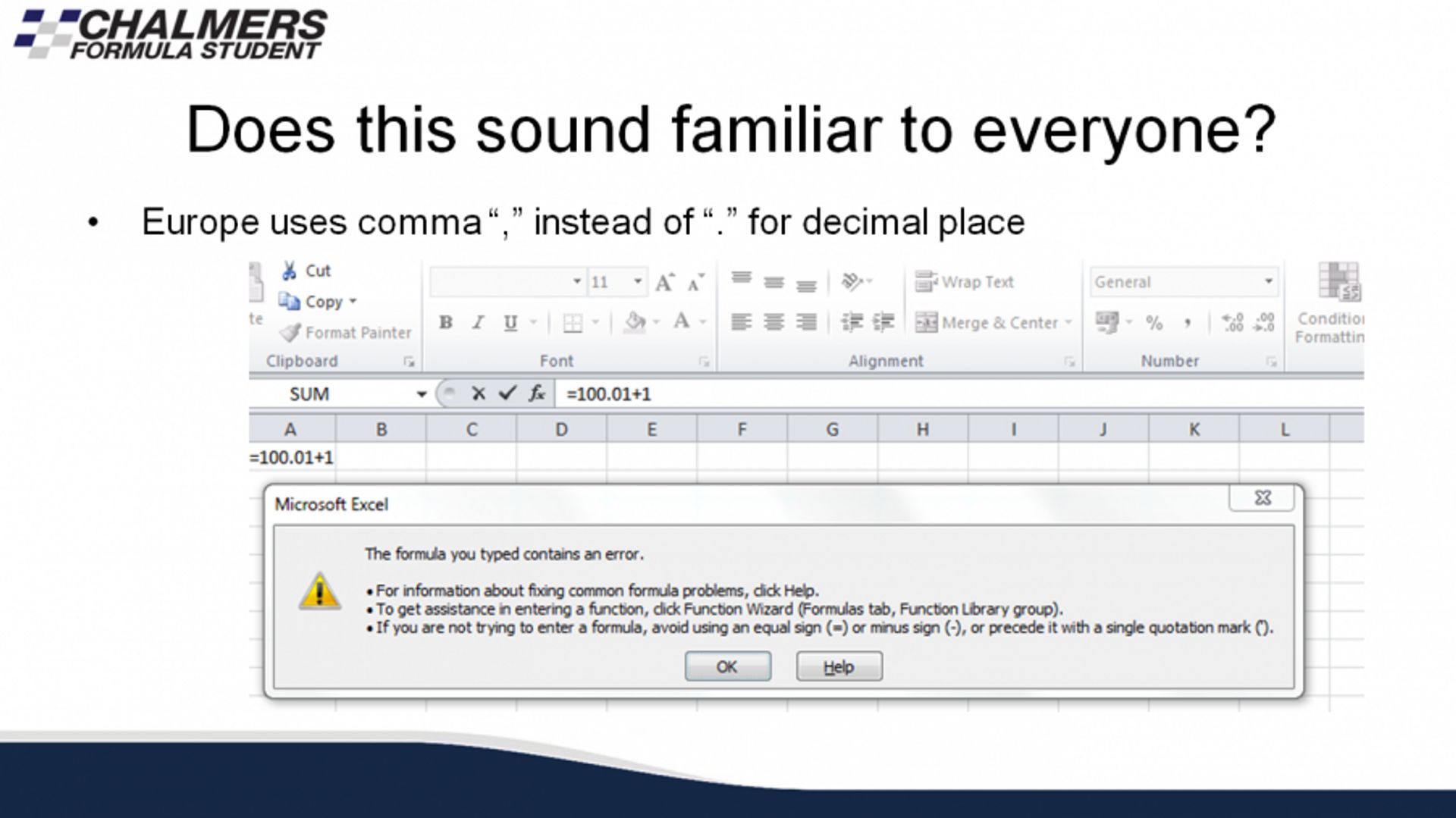The height and width of the screenshot is (818, 1456).
Task: Click the Font Color letter A
Action: point(681,321)
